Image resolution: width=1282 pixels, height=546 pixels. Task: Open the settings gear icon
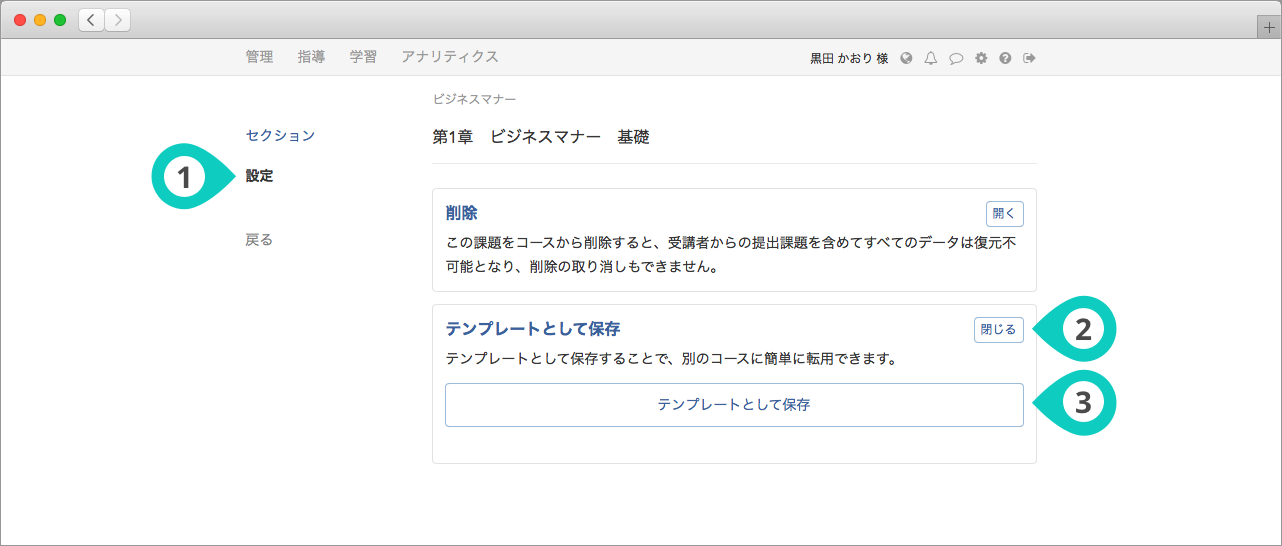point(981,58)
